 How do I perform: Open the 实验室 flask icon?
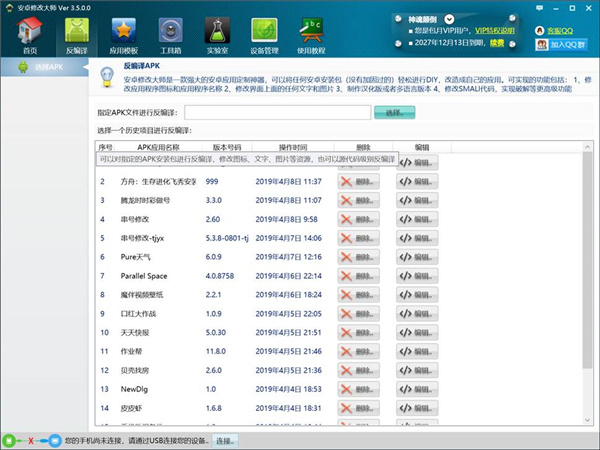click(x=216, y=35)
